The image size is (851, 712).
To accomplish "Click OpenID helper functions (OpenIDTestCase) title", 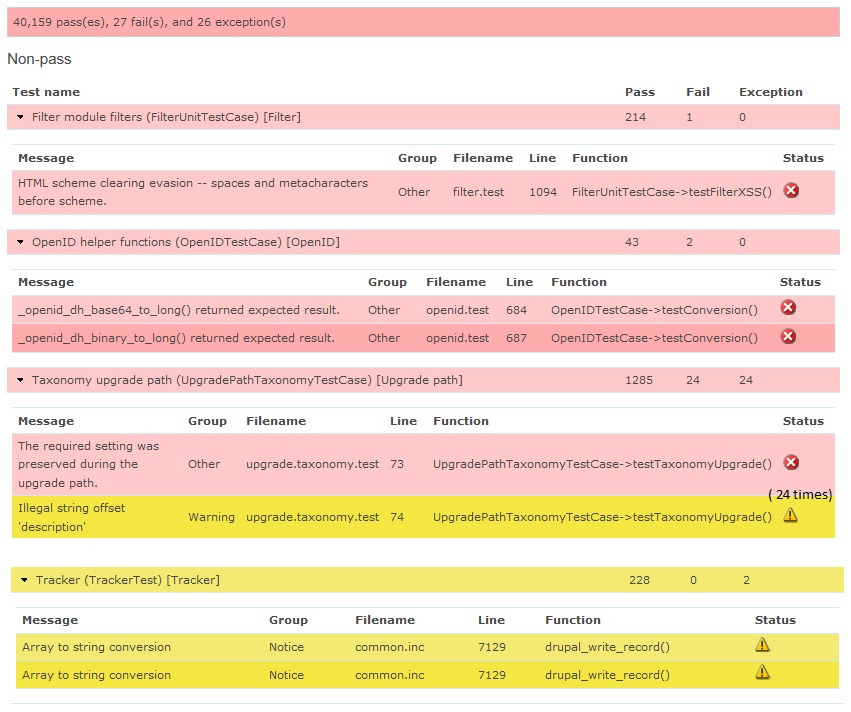I will pyautogui.click(x=186, y=242).
